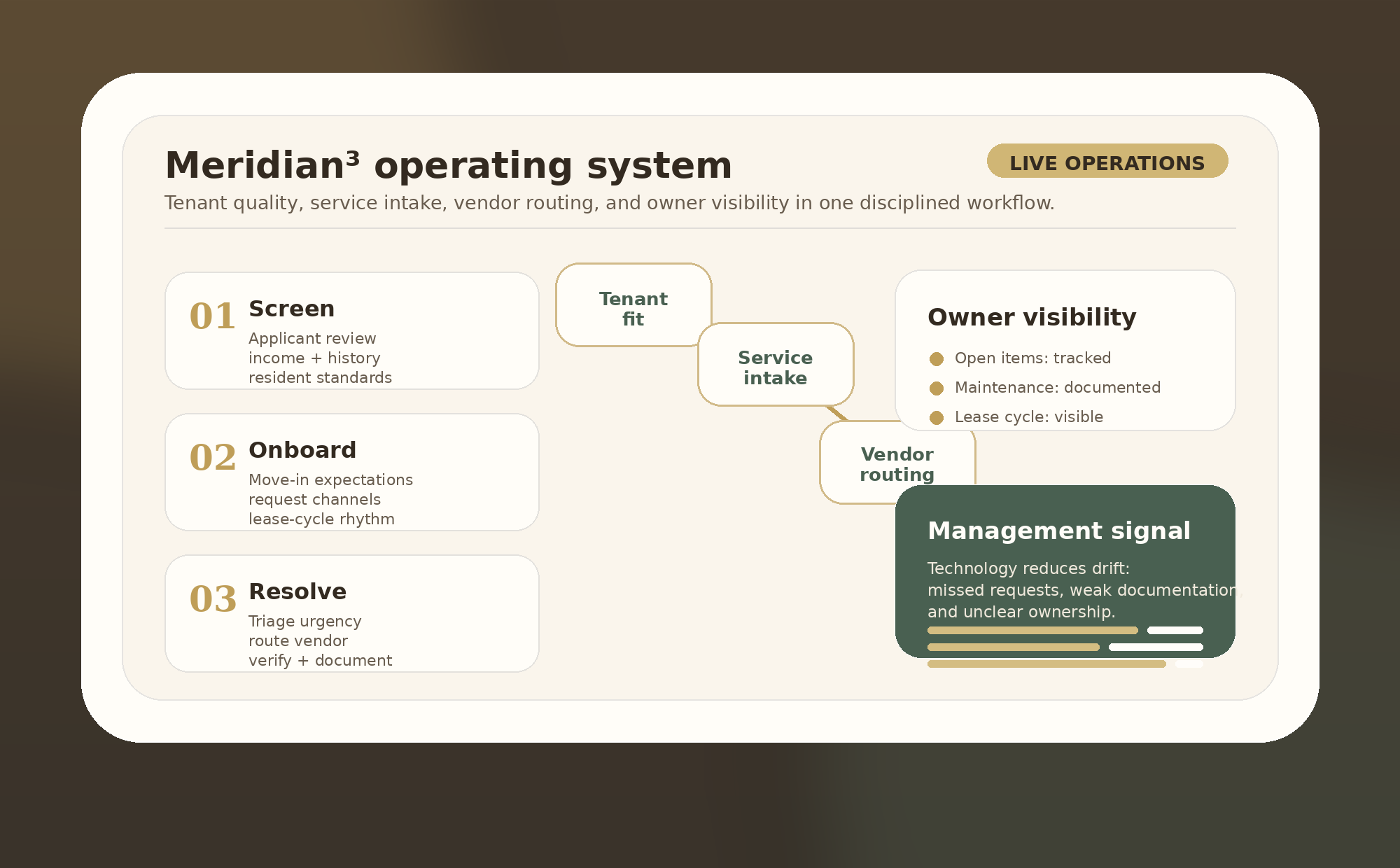This screenshot has height=868, width=1400.
Task: Click the gold 01 step number
Action: pyautogui.click(x=213, y=316)
